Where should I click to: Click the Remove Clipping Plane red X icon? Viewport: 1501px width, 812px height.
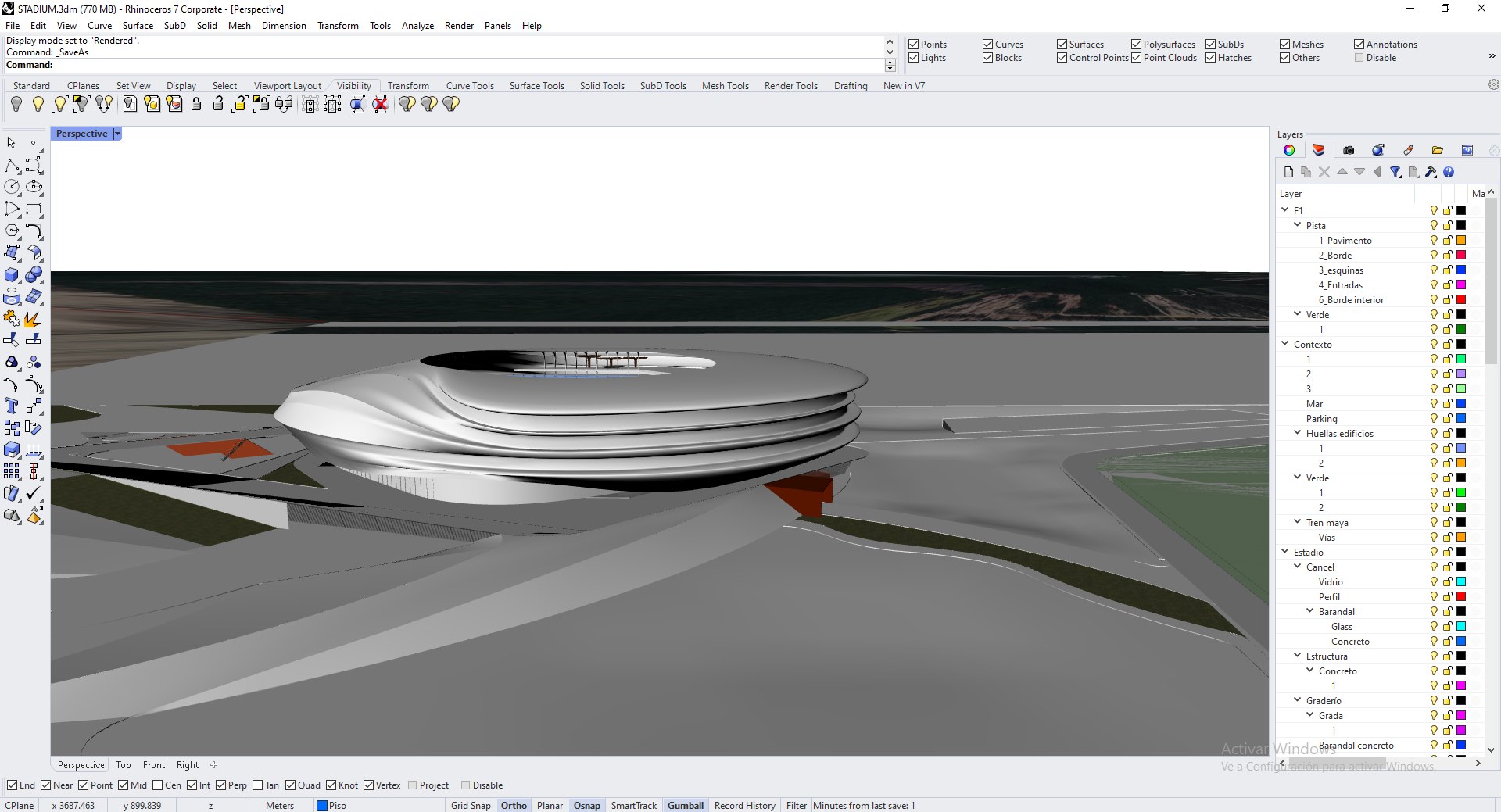coord(381,104)
